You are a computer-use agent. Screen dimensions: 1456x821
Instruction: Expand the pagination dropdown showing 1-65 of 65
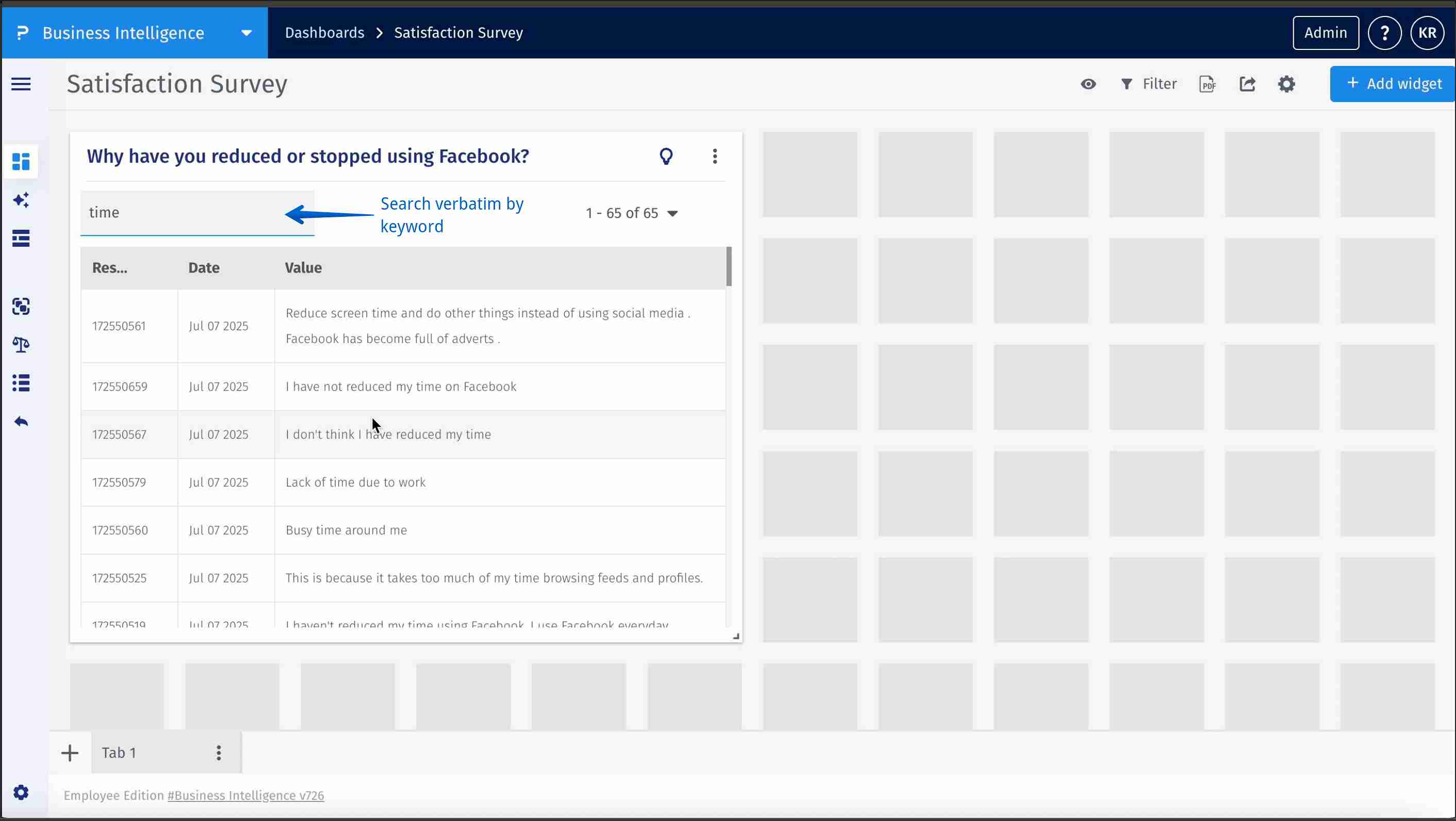click(672, 213)
